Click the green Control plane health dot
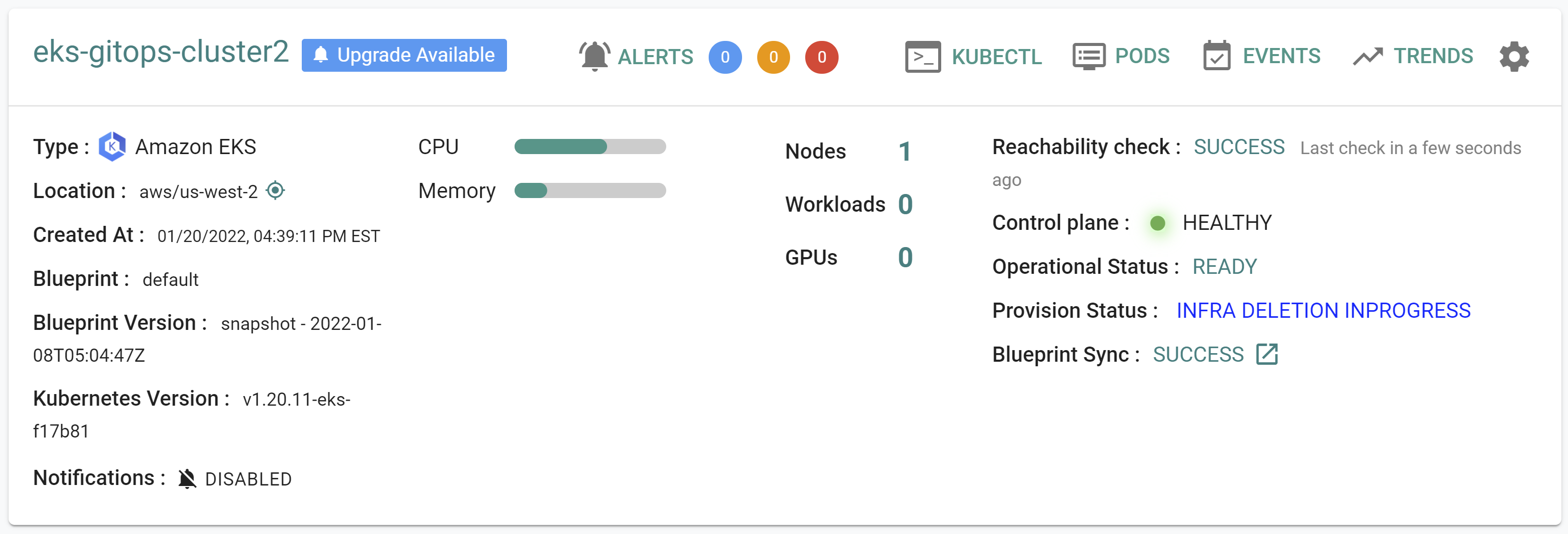 [x=1157, y=223]
